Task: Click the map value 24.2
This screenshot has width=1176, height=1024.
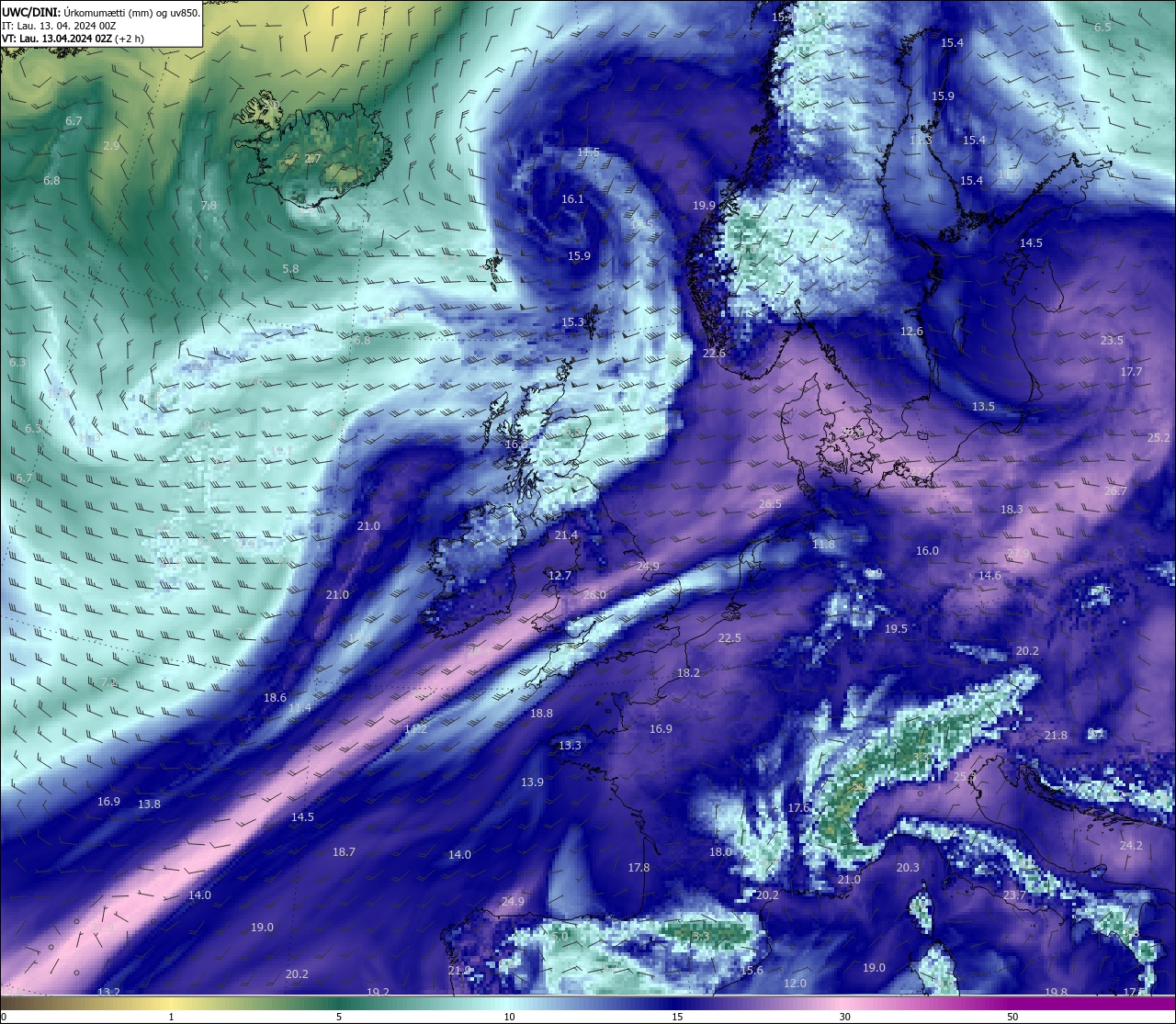Action: pos(1131,846)
